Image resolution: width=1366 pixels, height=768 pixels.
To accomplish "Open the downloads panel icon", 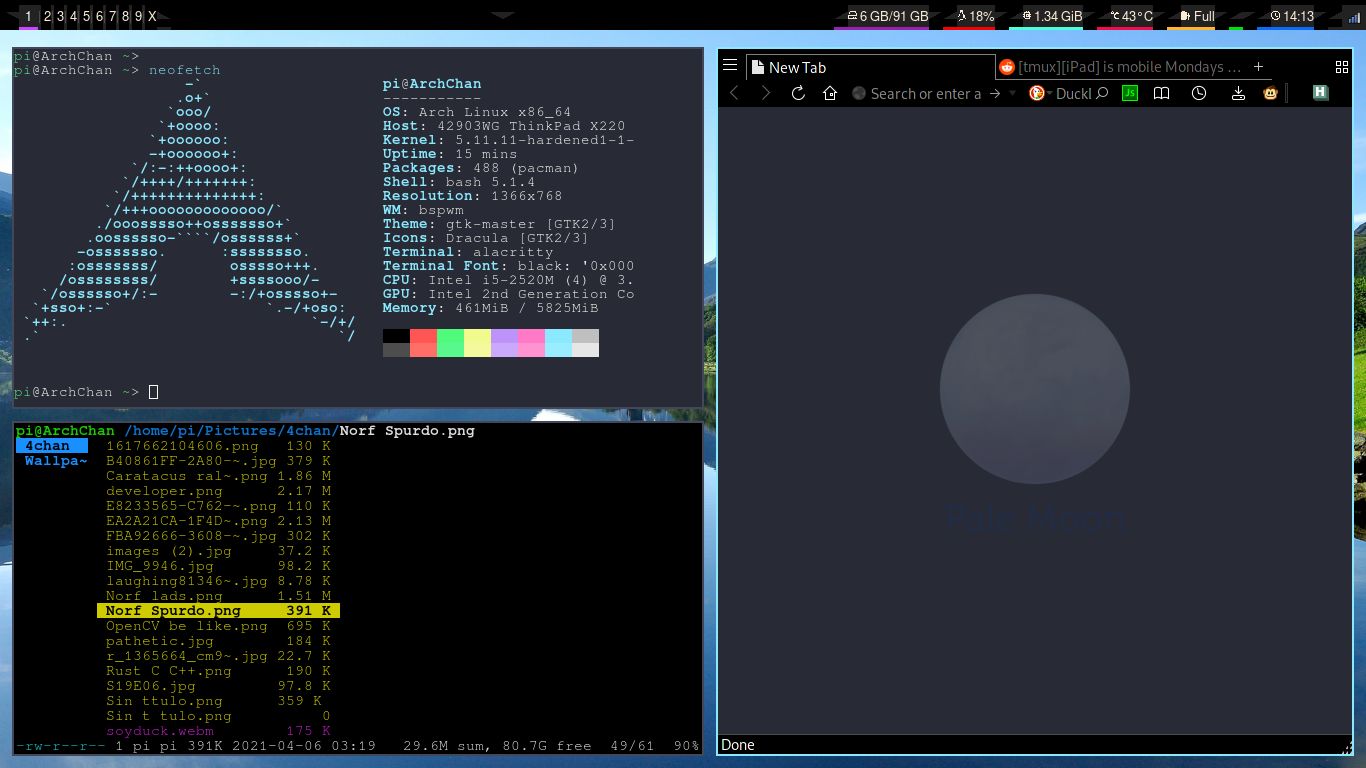I will tap(1238, 92).
